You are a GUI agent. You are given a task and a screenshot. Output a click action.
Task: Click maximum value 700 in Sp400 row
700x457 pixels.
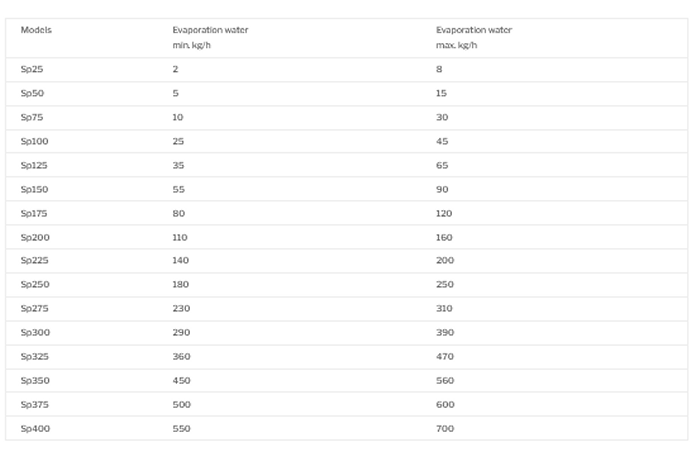click(444, 428)
